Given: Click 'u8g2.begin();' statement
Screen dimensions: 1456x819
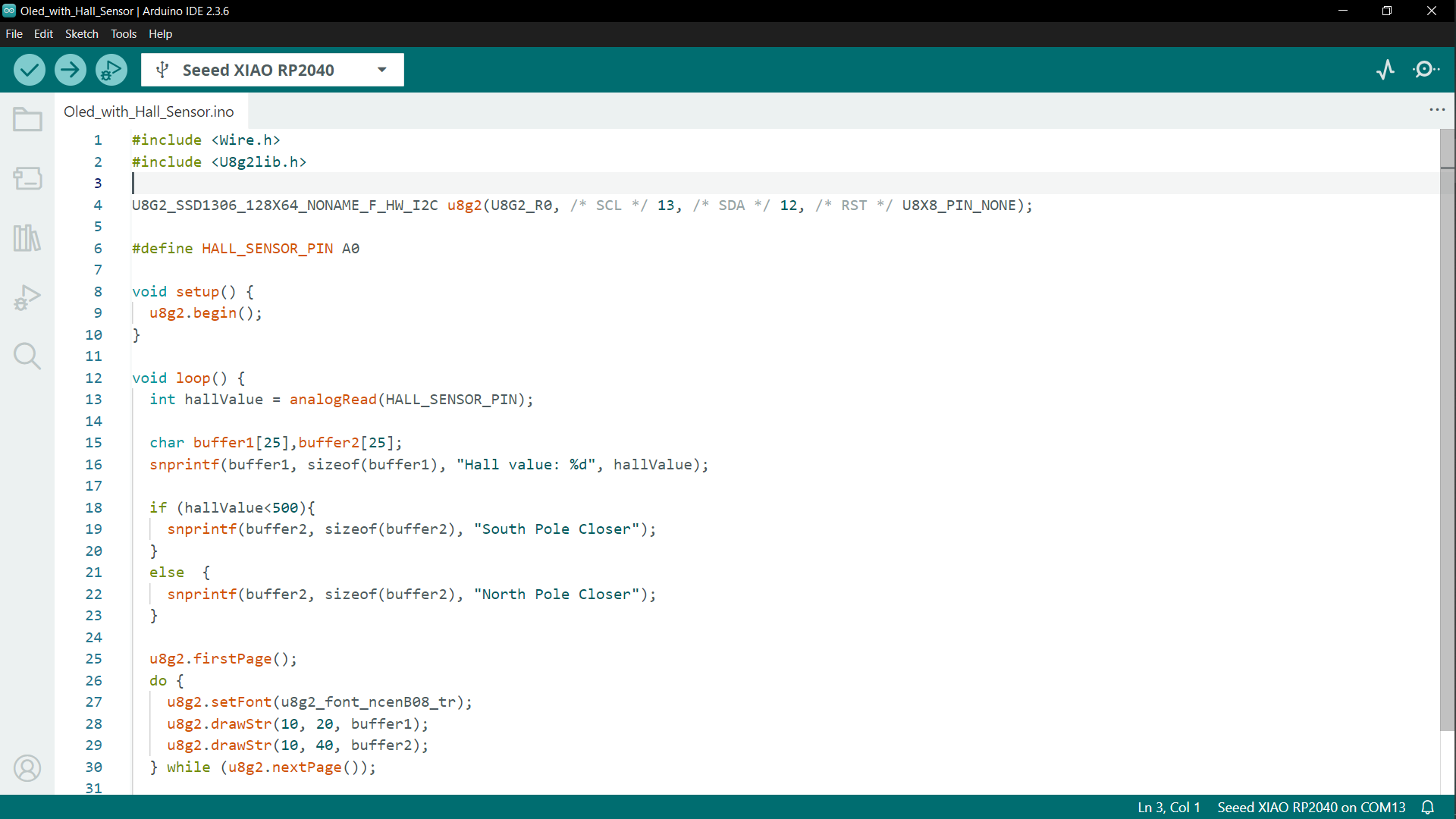Looking at the screenshot, I should coord(206,313).
